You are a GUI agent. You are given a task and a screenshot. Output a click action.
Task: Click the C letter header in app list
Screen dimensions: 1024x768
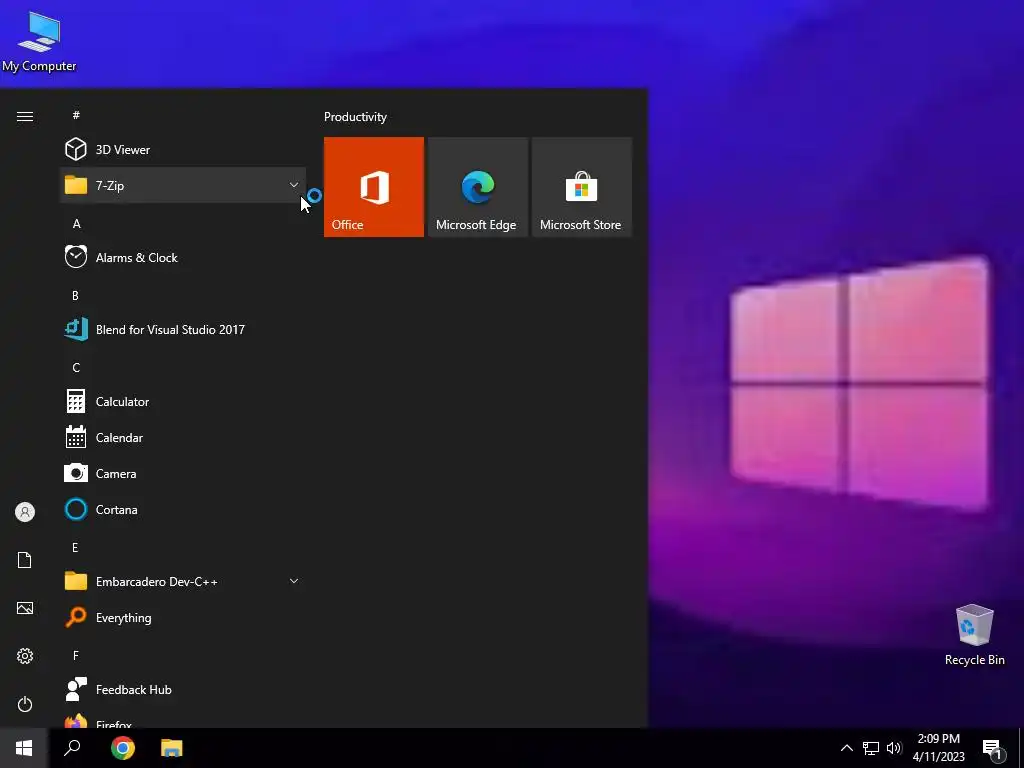coord(76,367)
